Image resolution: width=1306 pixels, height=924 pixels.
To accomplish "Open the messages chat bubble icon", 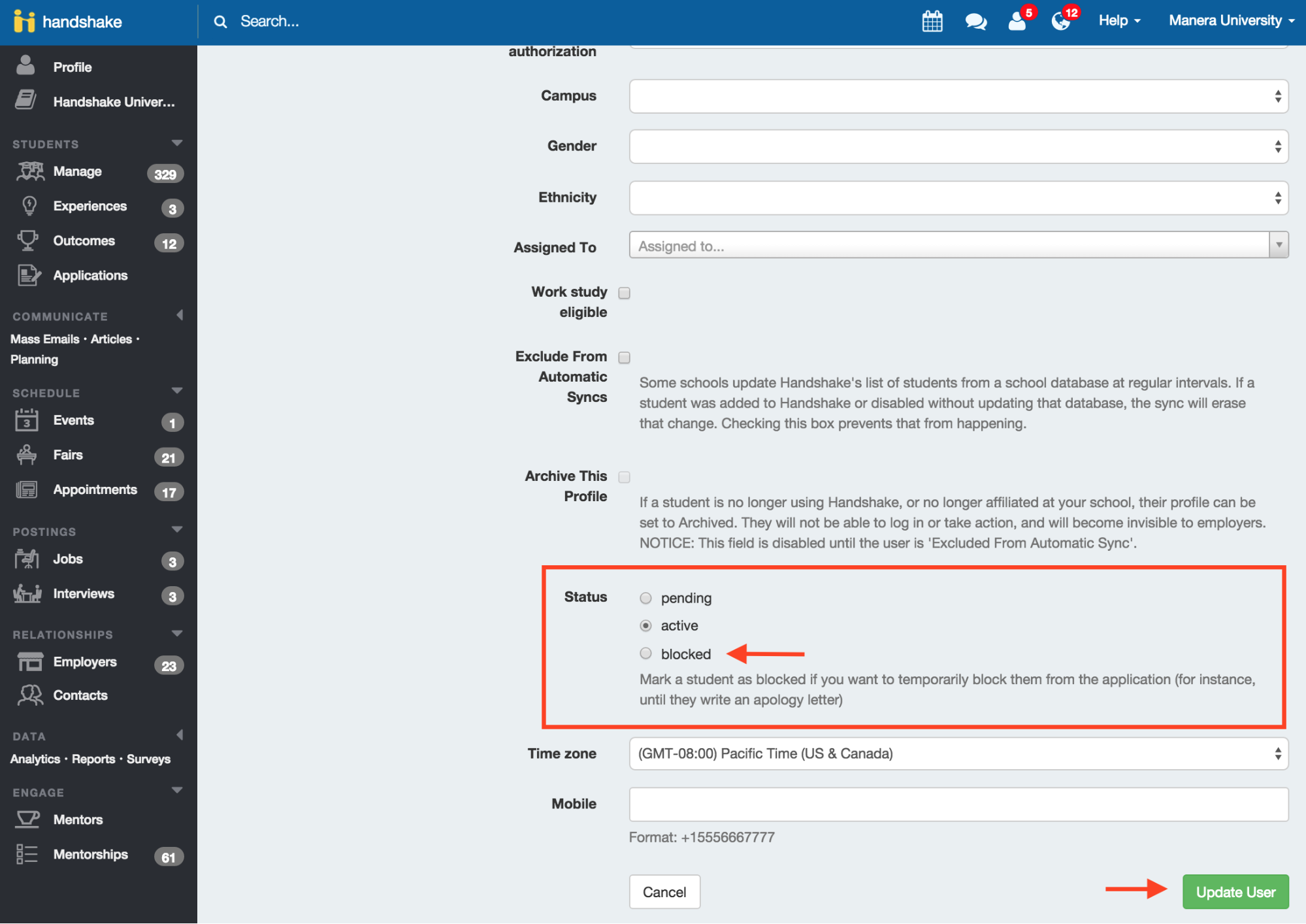I will [975, 22].
